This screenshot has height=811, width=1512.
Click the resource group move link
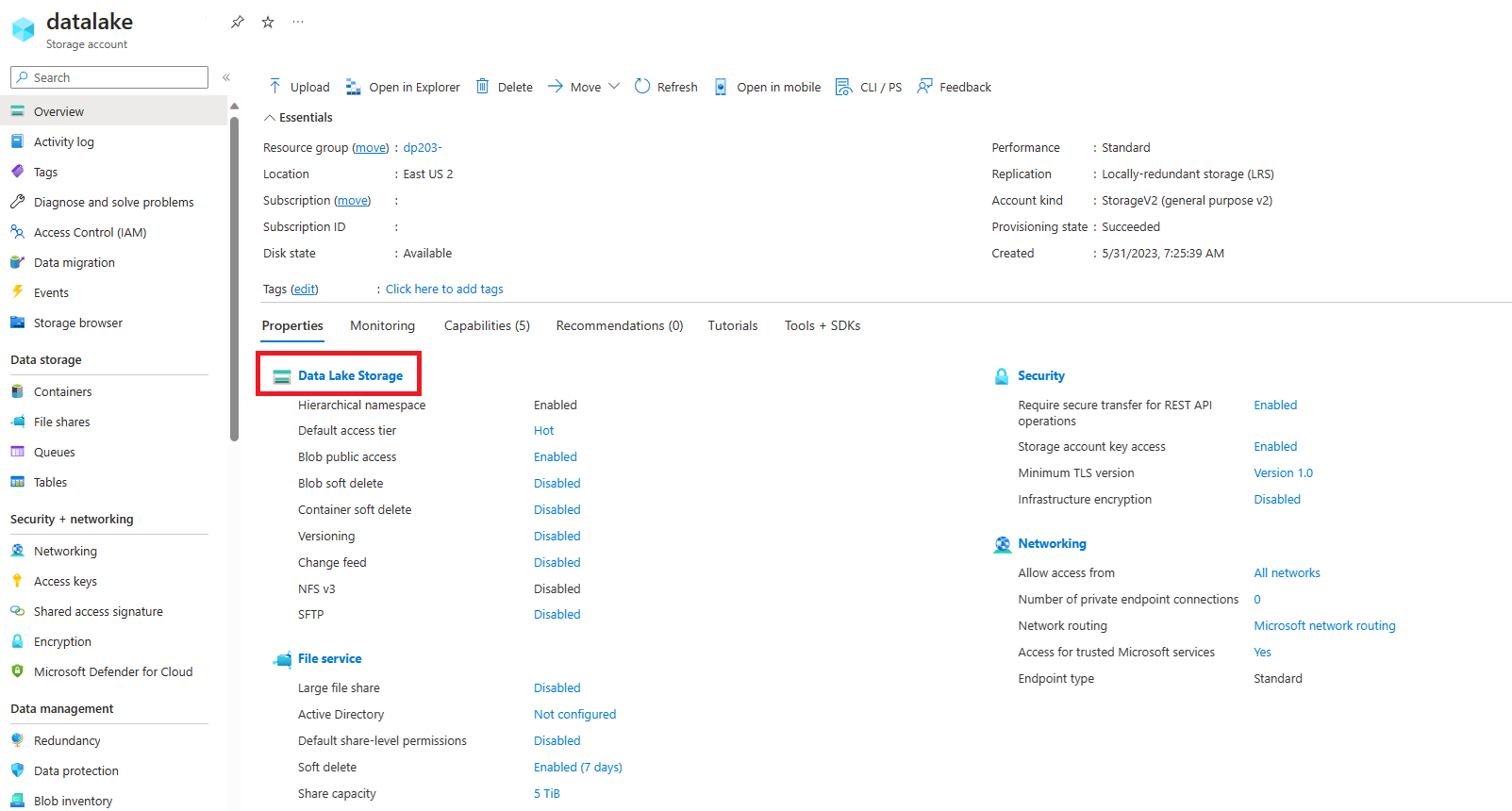(370, 148)
